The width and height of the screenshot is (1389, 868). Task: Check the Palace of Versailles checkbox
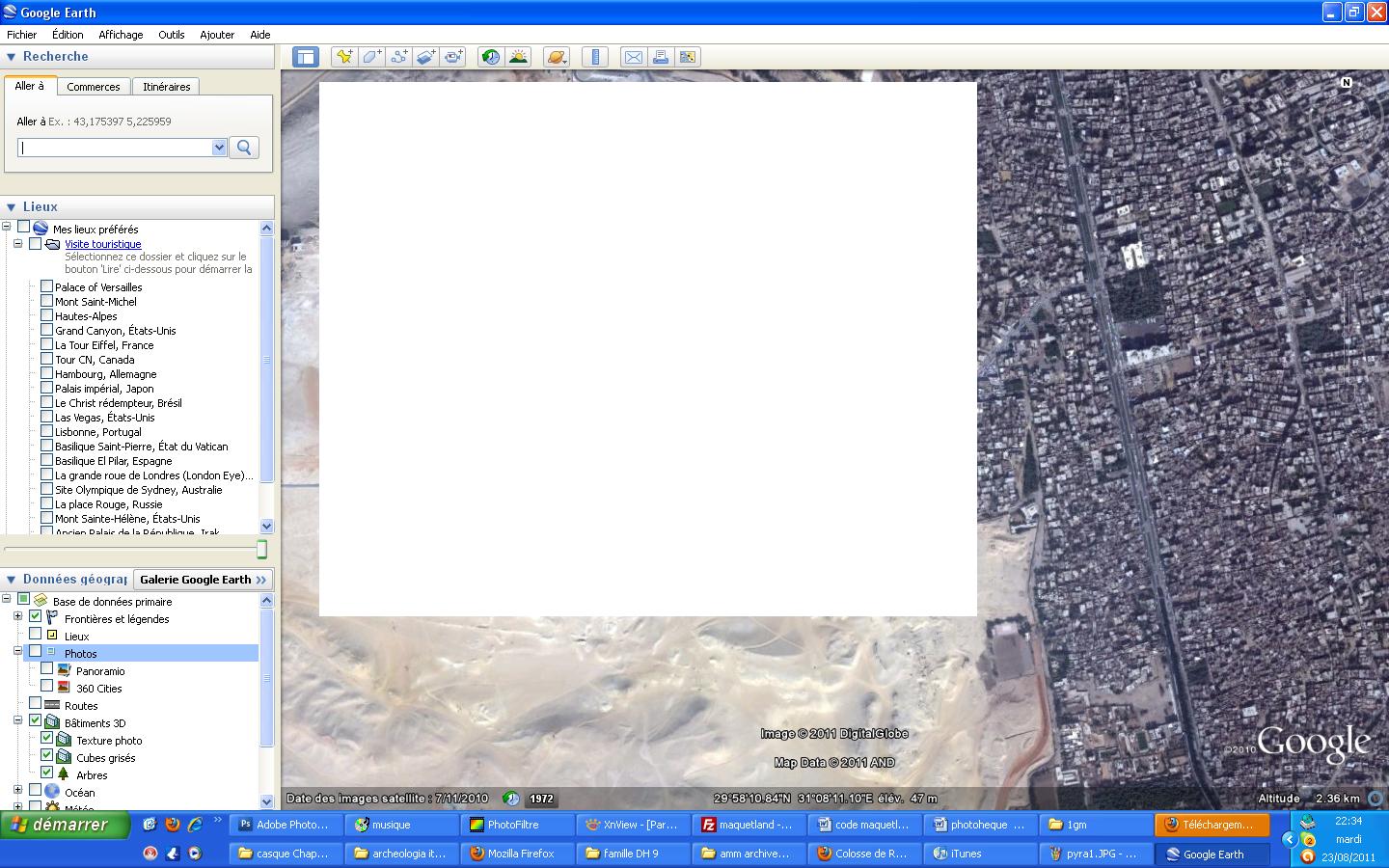point(46,286)
